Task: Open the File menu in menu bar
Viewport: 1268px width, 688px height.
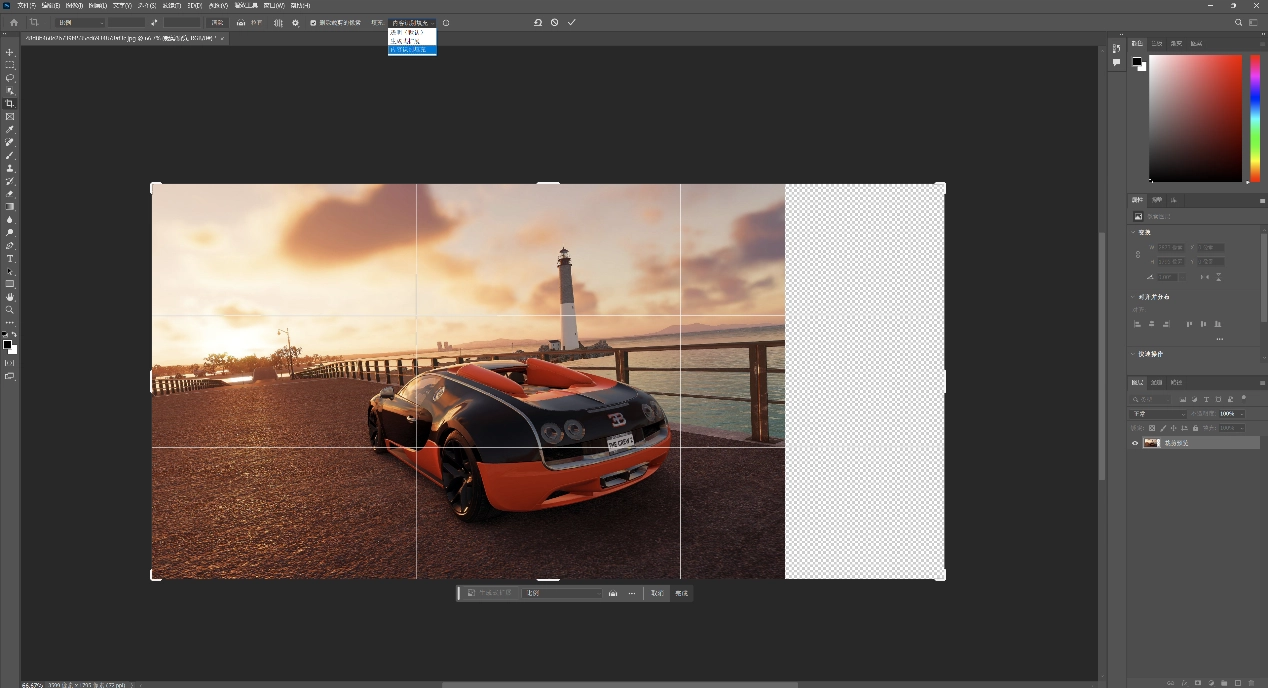Action: pos(26,5)
